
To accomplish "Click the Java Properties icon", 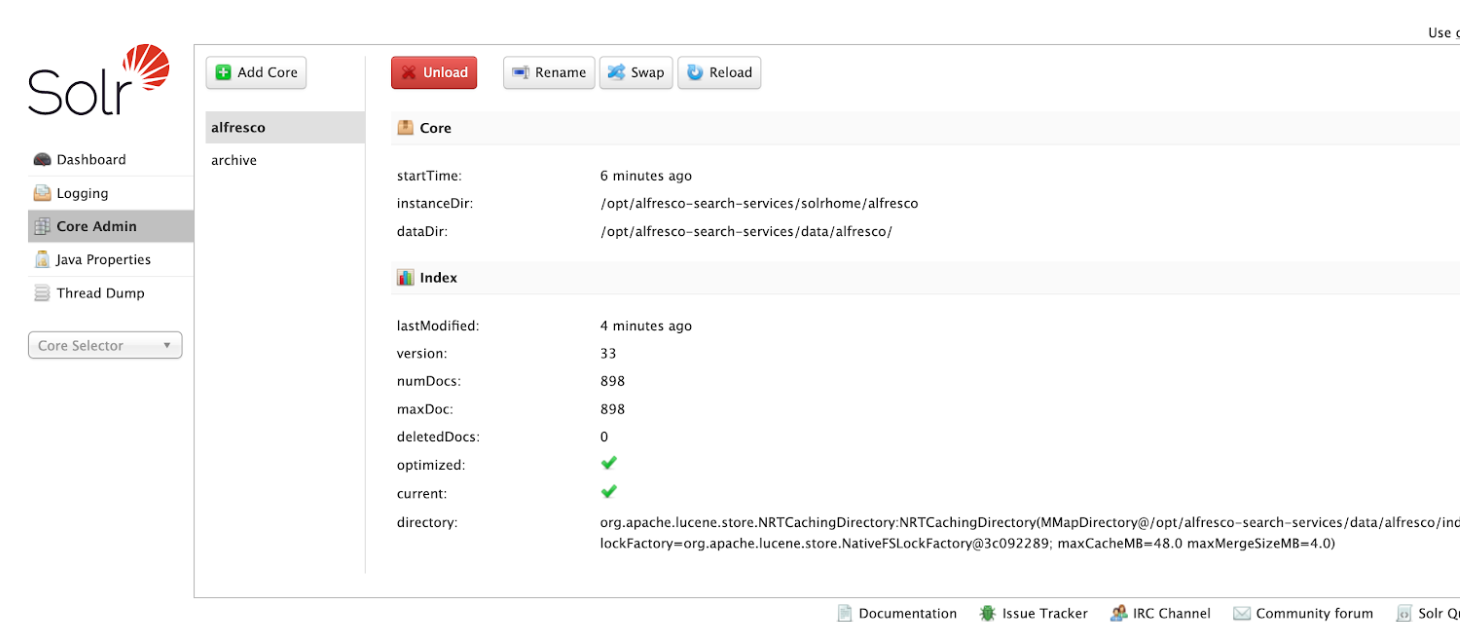I will coord(42,260).
